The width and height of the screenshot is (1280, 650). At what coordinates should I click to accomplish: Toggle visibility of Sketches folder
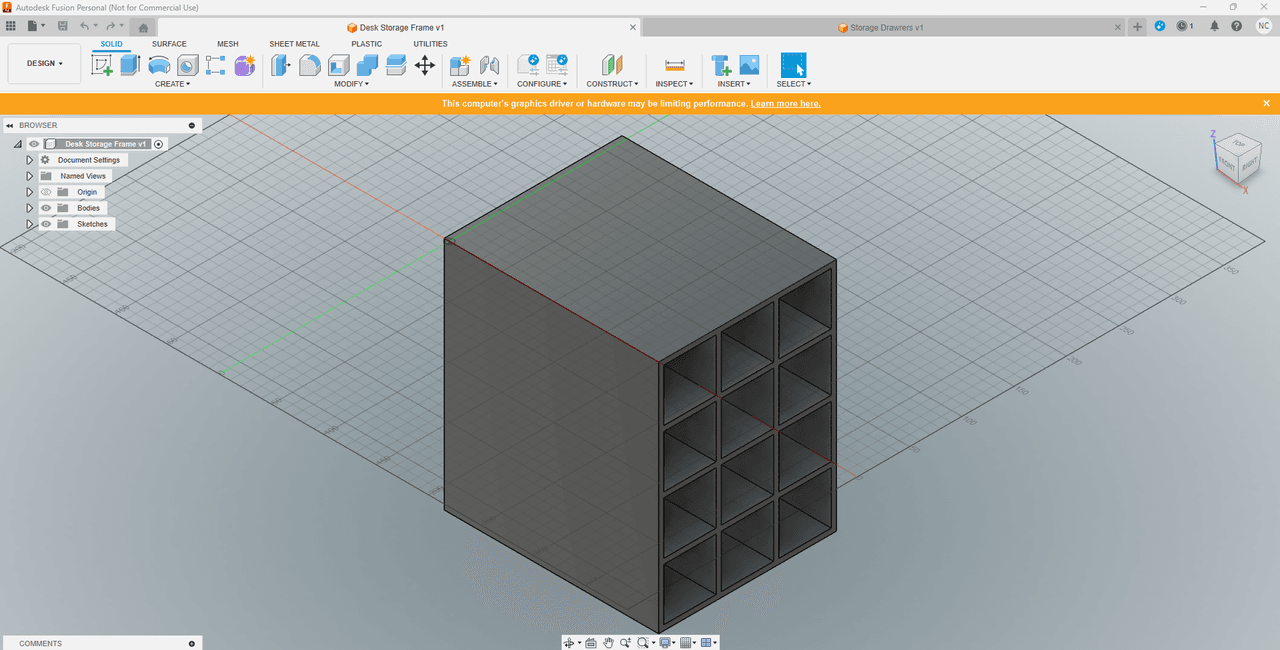(x=46, y=224)
